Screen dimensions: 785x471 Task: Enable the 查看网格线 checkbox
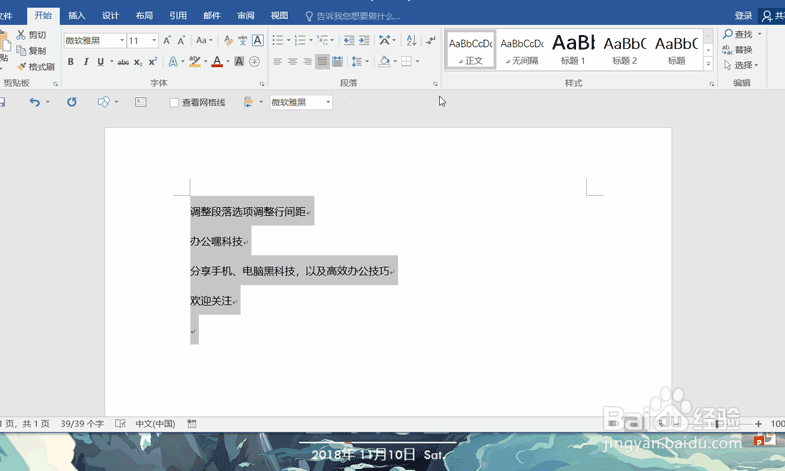[x=174, y=103]
